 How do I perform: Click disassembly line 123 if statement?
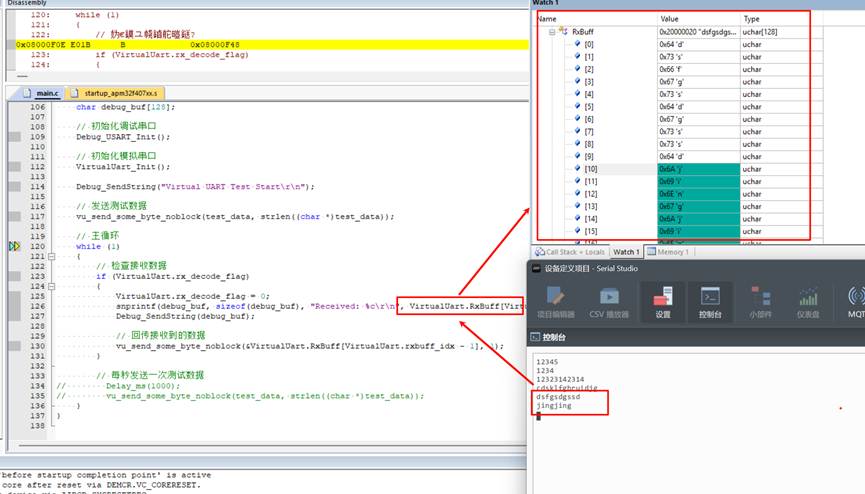(172, 55)
